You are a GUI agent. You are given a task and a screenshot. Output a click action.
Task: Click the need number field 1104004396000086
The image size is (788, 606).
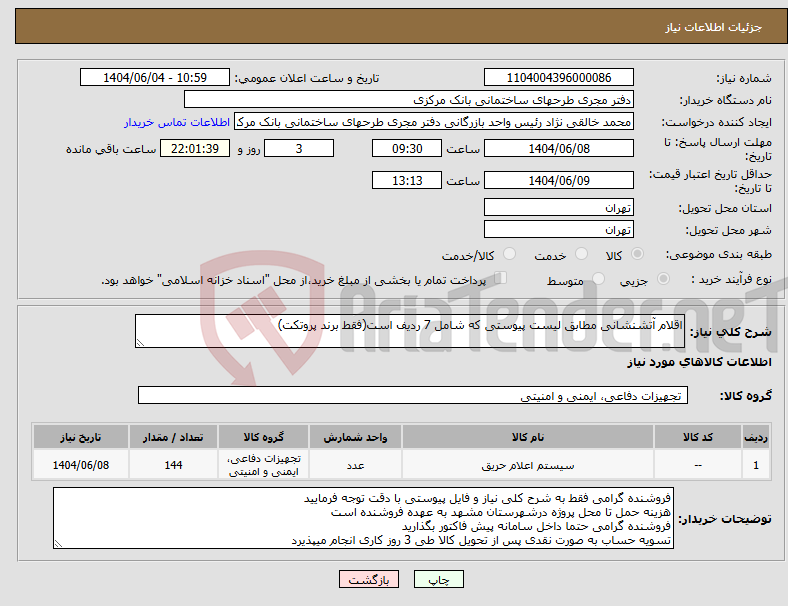(559, 77)
